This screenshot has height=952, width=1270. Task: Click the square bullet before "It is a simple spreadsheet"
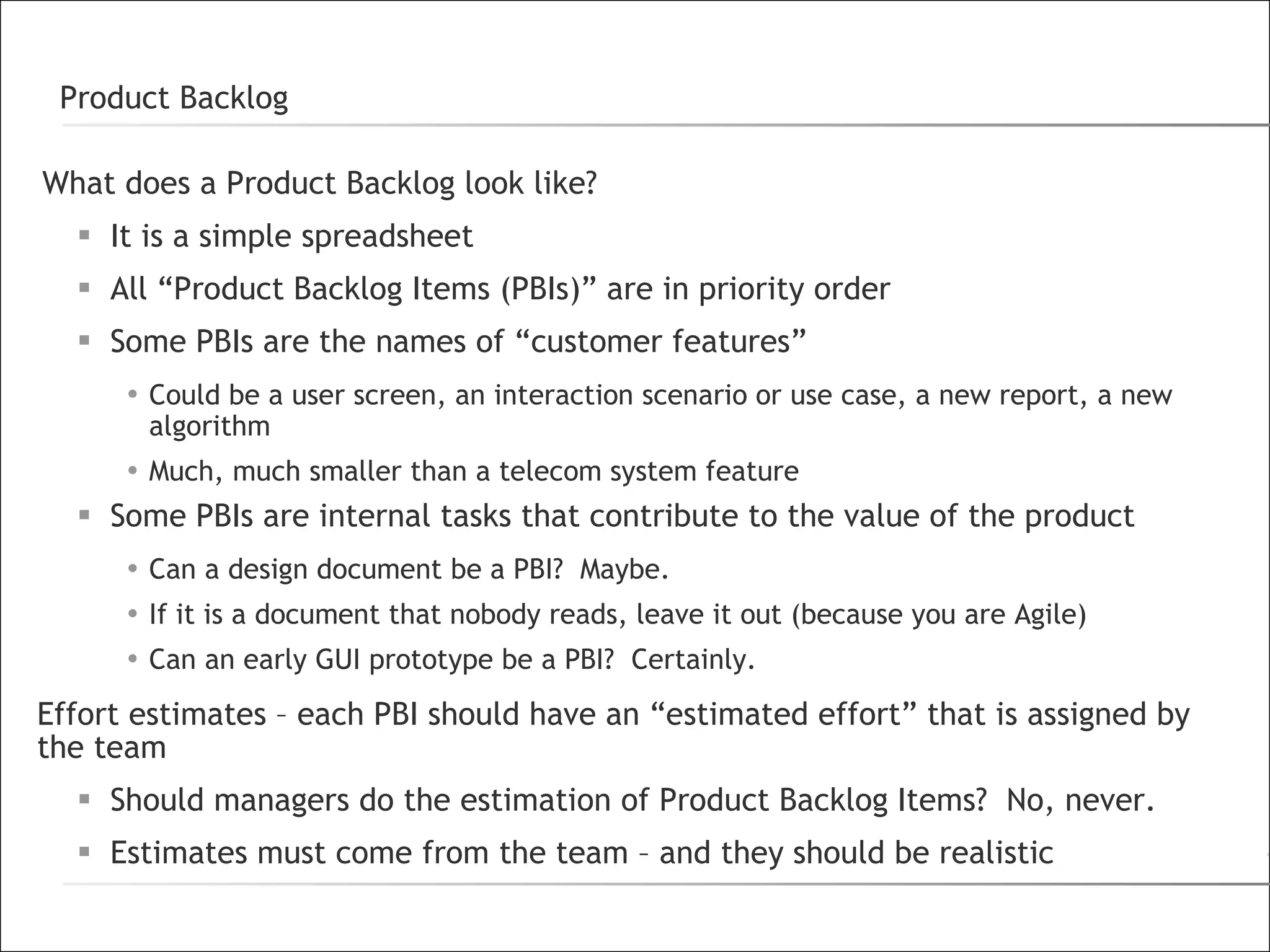point(85,236)
